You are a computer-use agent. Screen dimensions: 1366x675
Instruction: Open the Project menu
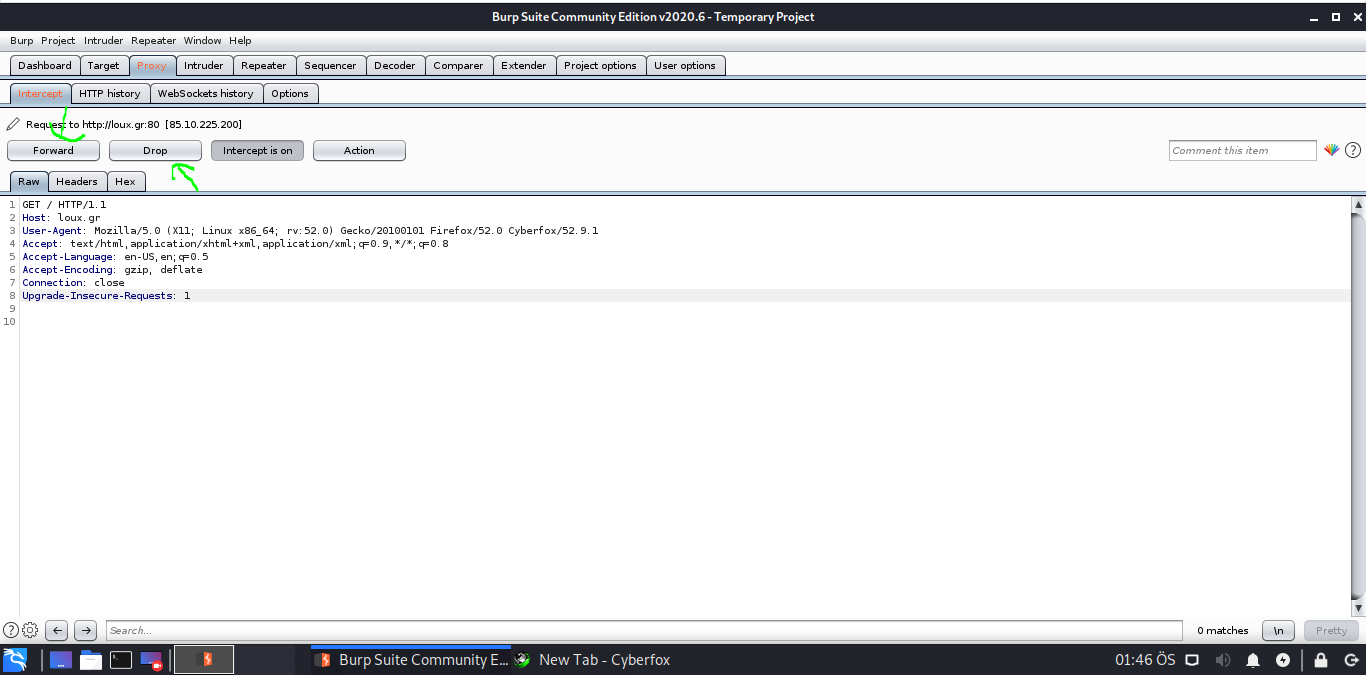[x=58, y=41]
